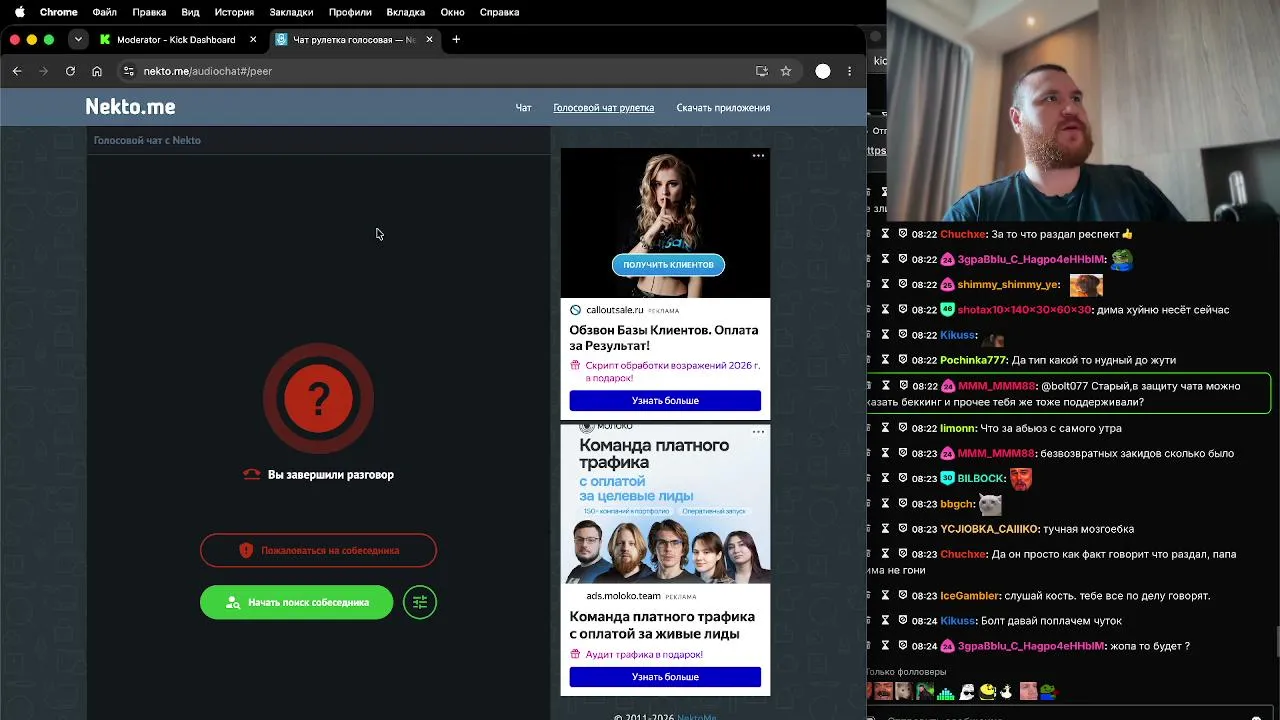Open Скачать приложения link
This screenshot has height=720, width=1280.
[723, 108]
